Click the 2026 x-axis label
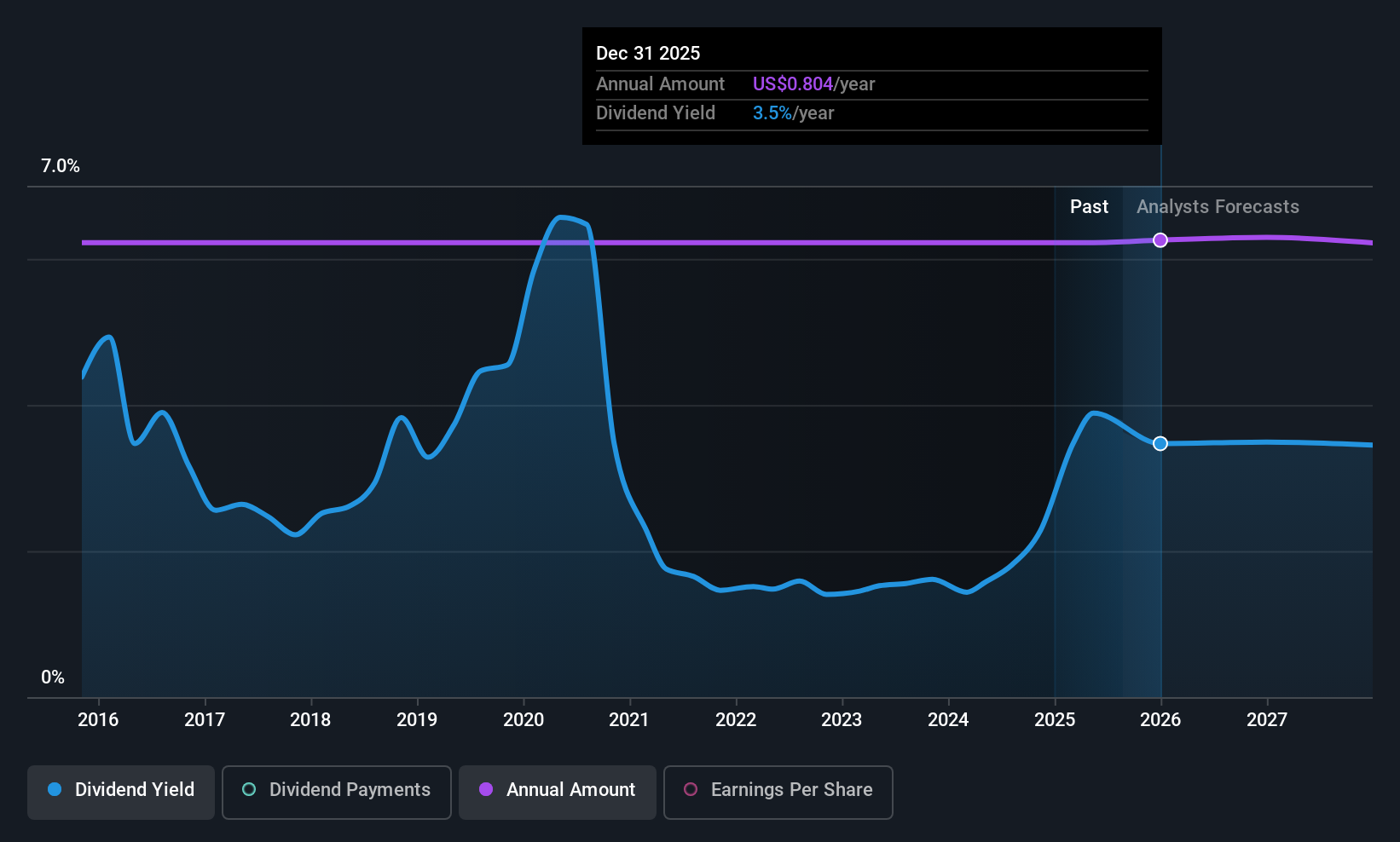This screenshot has height=842, width=1400. pos(1160,719)
